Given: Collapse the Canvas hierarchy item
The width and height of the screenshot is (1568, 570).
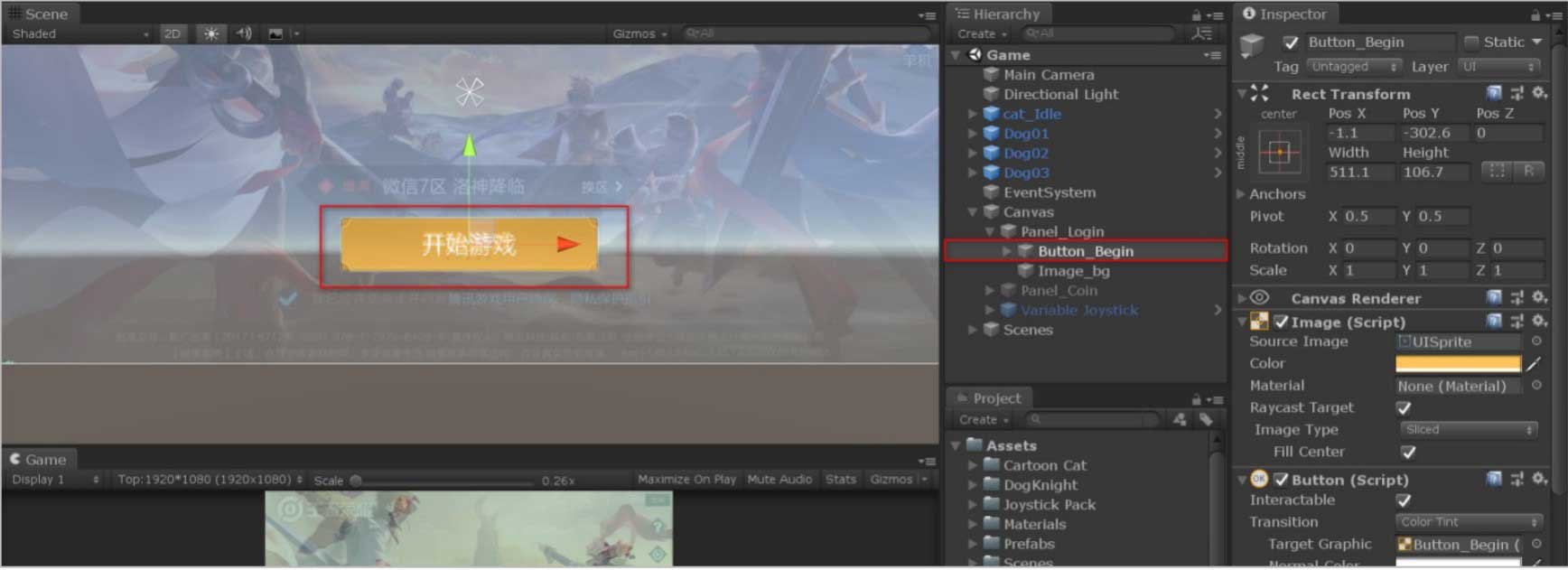Looking at the screenshot, I should 973,212.
